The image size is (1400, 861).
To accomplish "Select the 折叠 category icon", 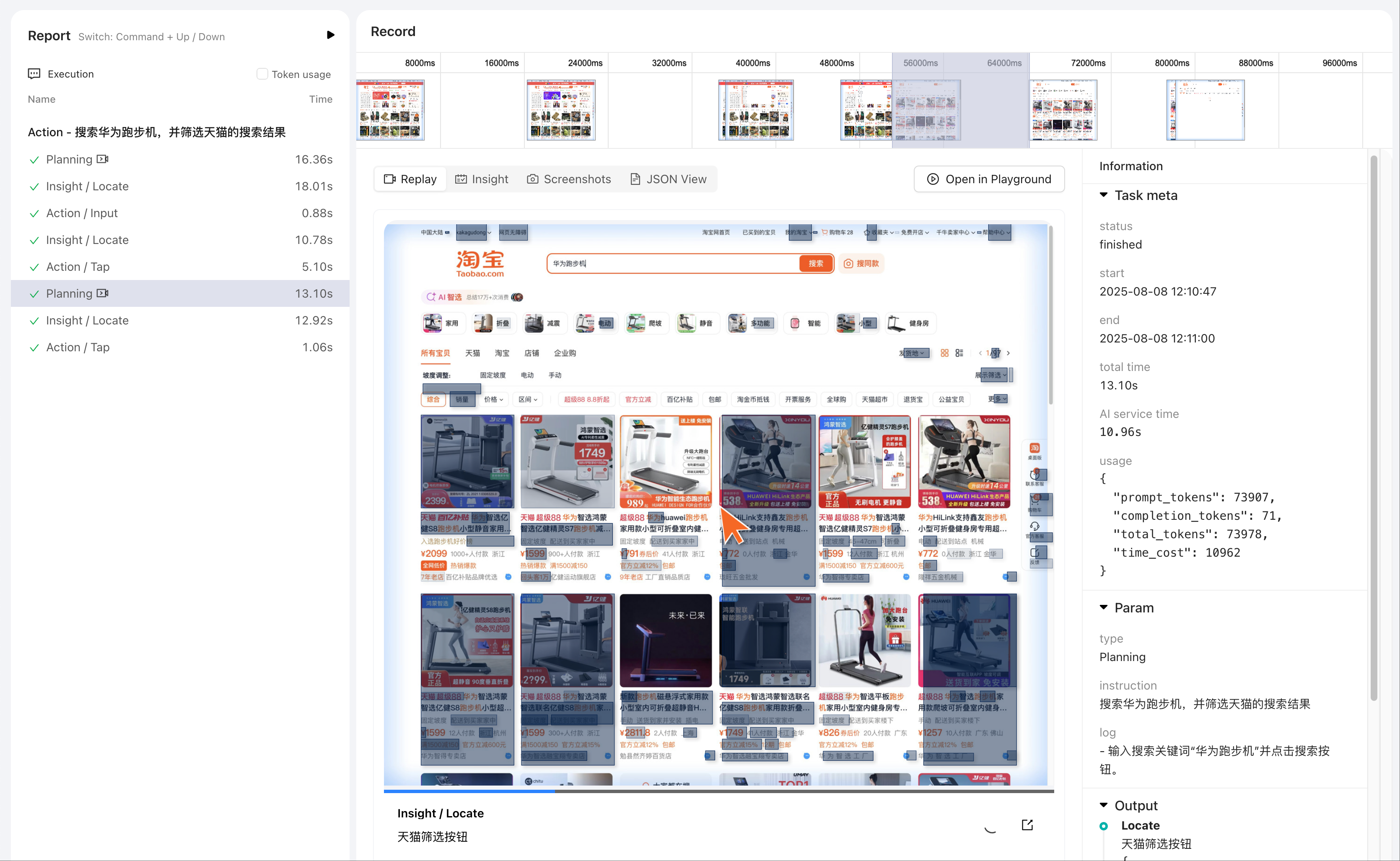I will [x=483, y=323].
